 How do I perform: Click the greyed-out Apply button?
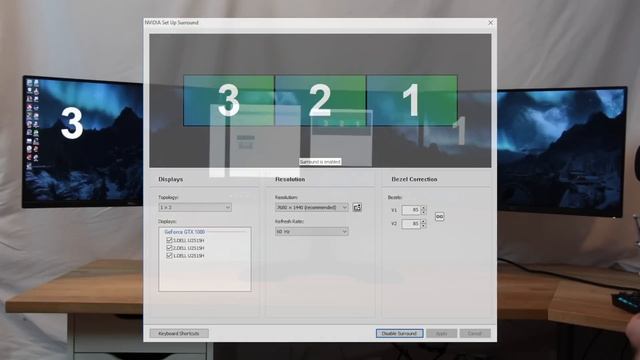(442, 333)
